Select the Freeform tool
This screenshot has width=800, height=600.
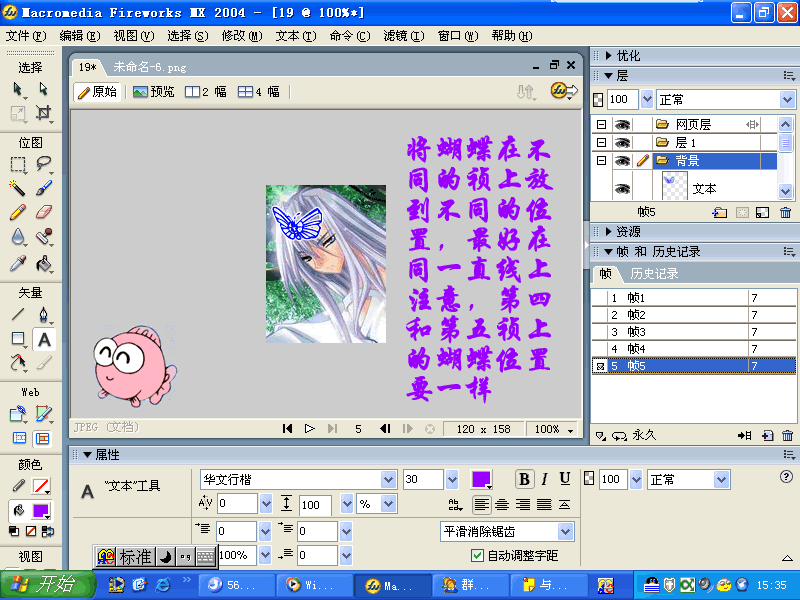pyautogui.click(x=18, y=363)
